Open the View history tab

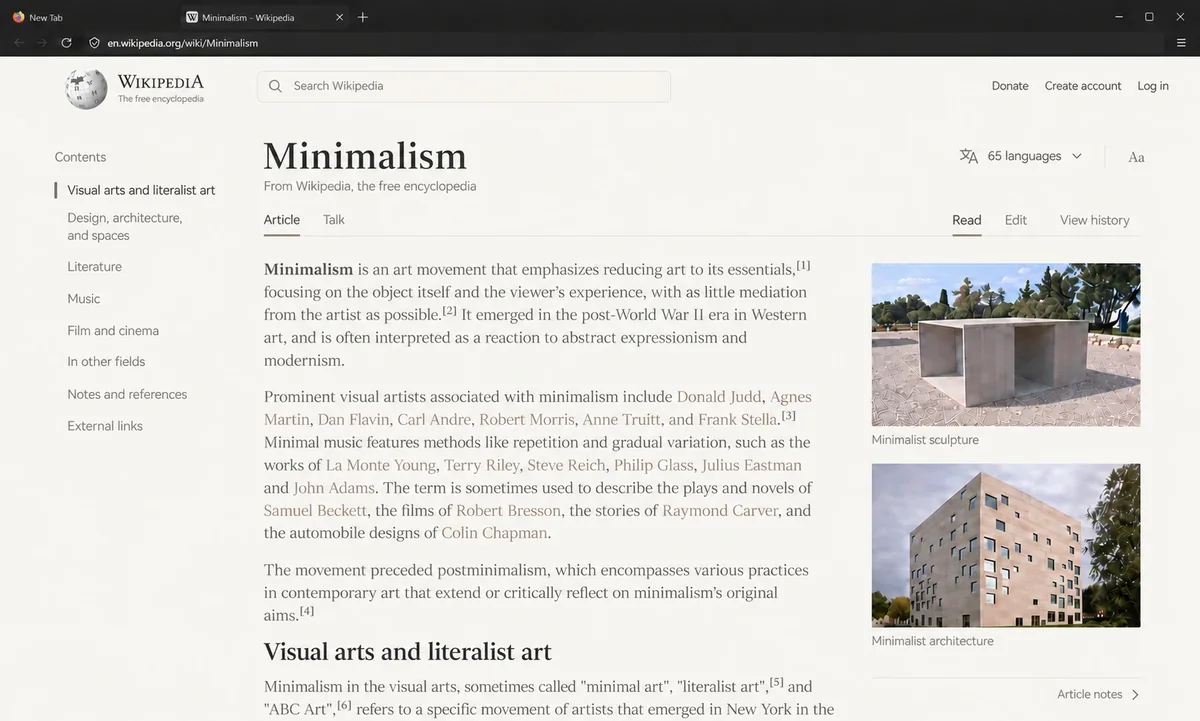(1095, 220)
